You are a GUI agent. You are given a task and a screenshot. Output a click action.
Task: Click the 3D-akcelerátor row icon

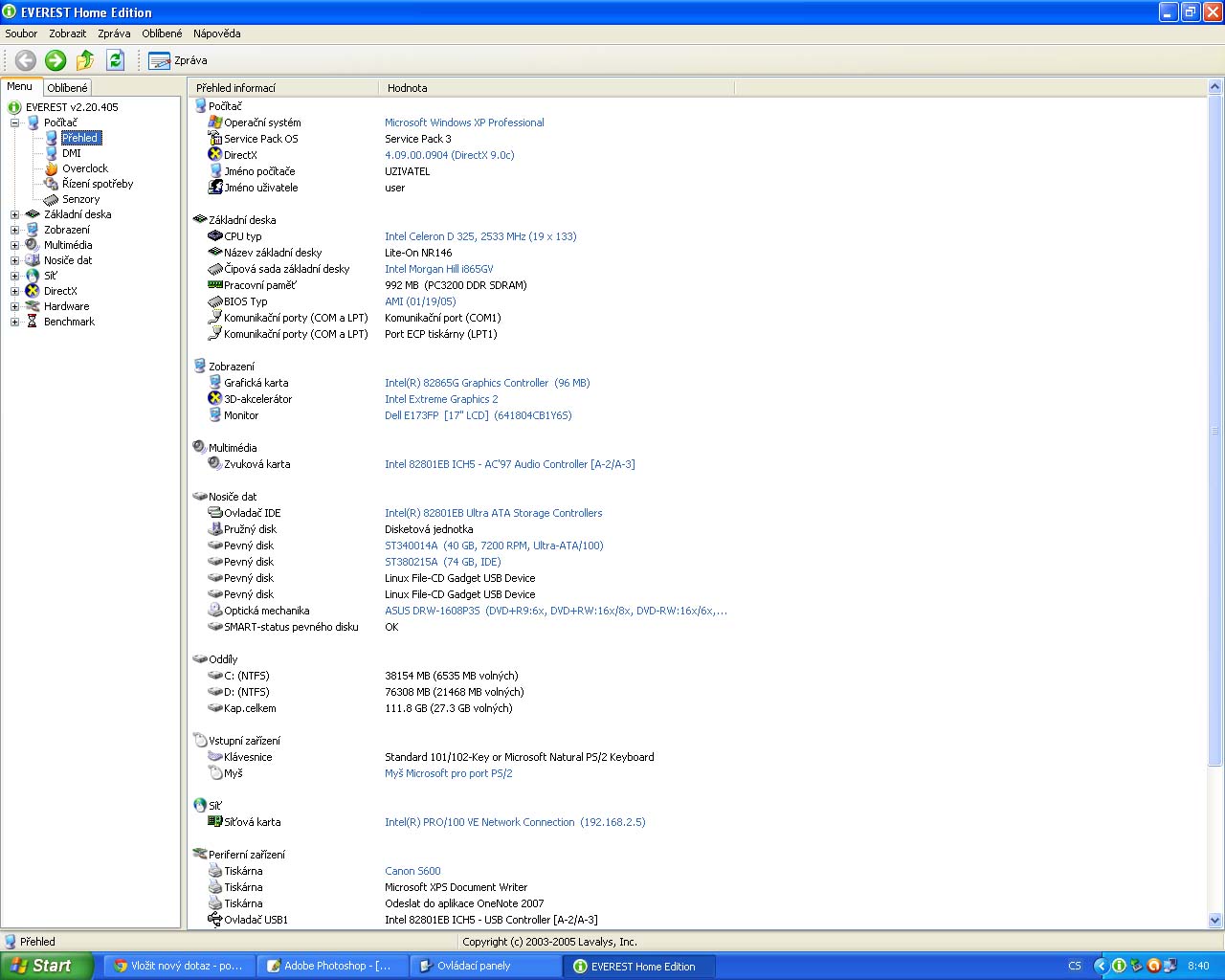(x=215, y=399)
